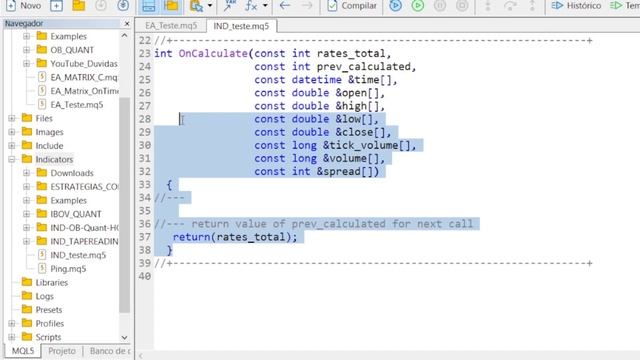This screenshot has height=360, width=640.
Task: Switch to the EA_Teste.mq5 tab
Action: pyautogui.click(x=171, y=26)
